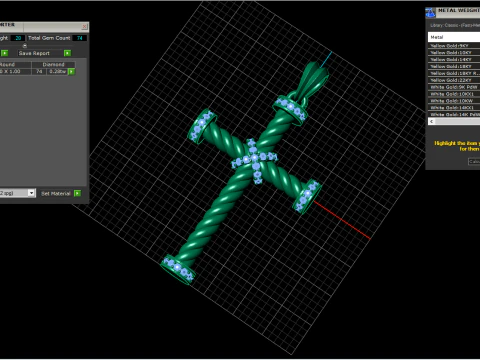This screenshot has width=480, height=360.
Task: Click the gem quantity cell 74 in table
Action: (x=39, y=71)
